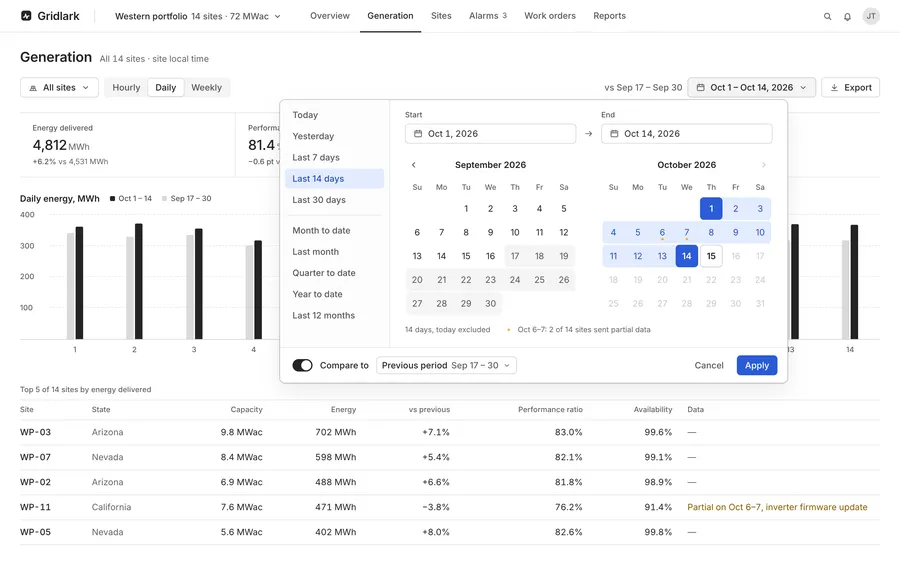Choose the Yesterday preset
The image size is (900, 562).
(x=334, y=136)
